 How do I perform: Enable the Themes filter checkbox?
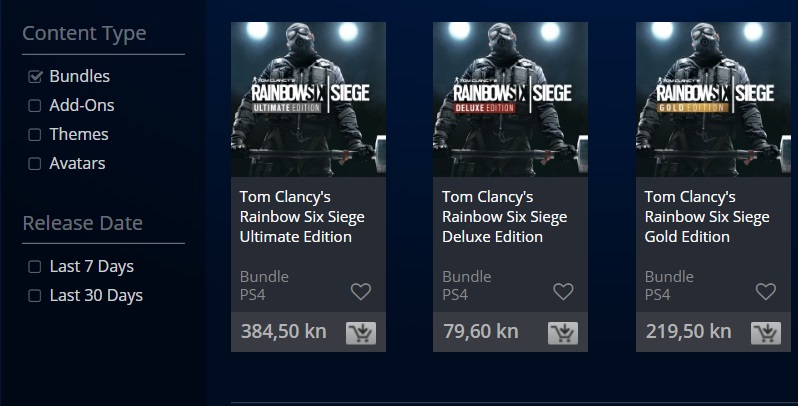(x=35, y=135)
